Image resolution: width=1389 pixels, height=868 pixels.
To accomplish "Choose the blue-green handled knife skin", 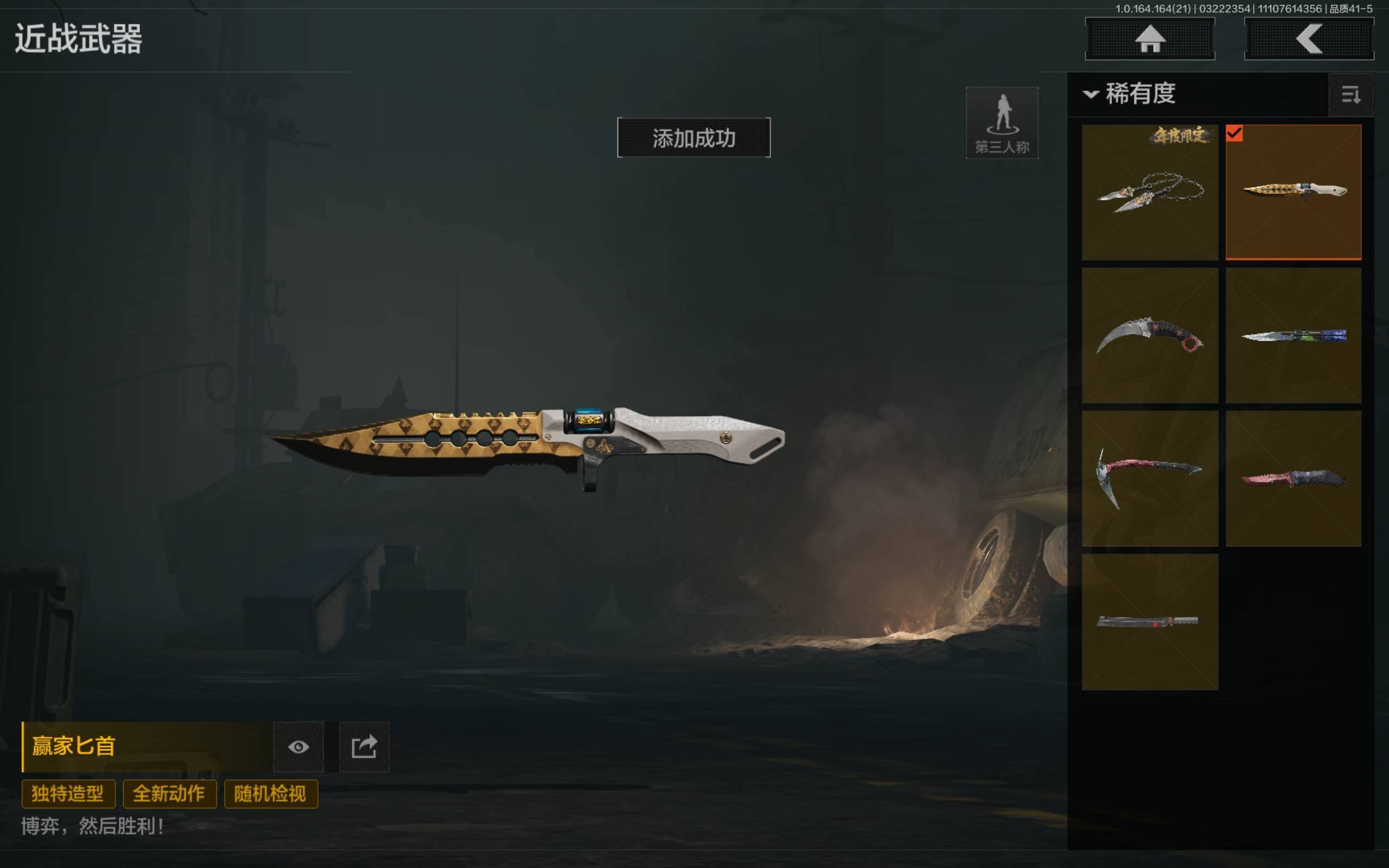I will point(1293,335).
